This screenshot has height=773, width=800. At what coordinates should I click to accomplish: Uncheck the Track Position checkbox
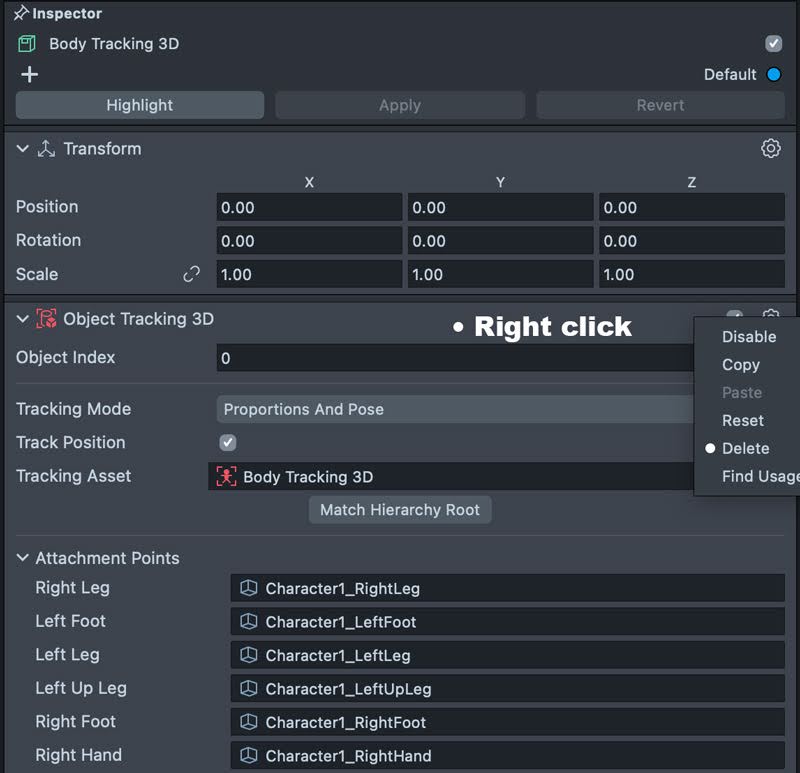(x=228, y=443)
